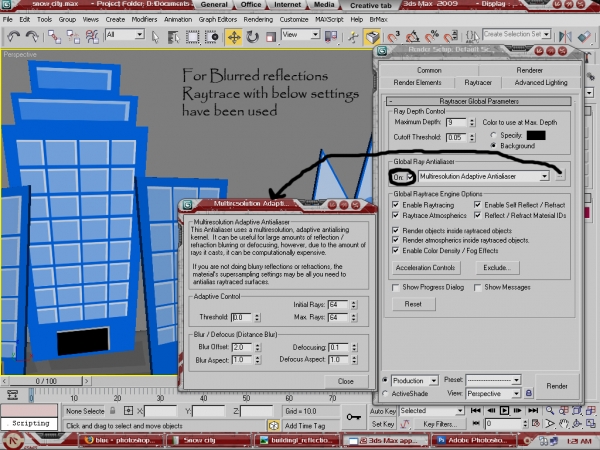Click the Reset button
The width and height of the screenshot is (600, 450).
[x=413, y=304]
